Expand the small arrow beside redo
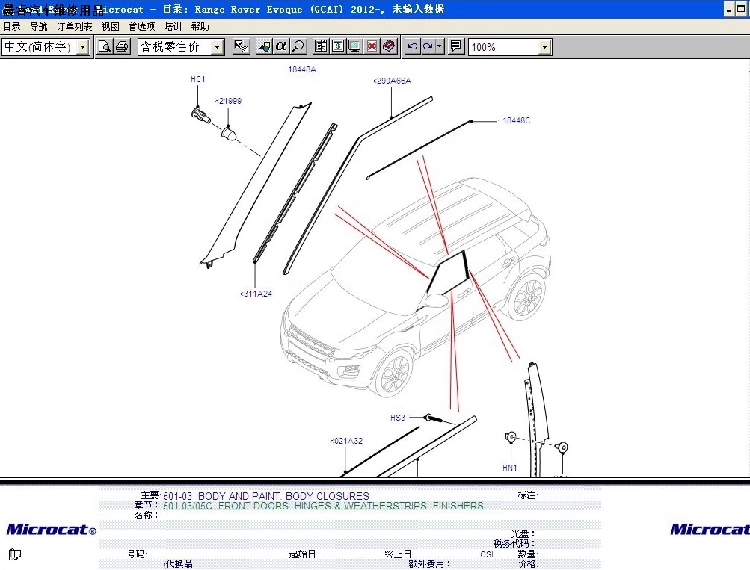This screenshot has height=570, width=750. pyautogui.click(x=440, y=46)
